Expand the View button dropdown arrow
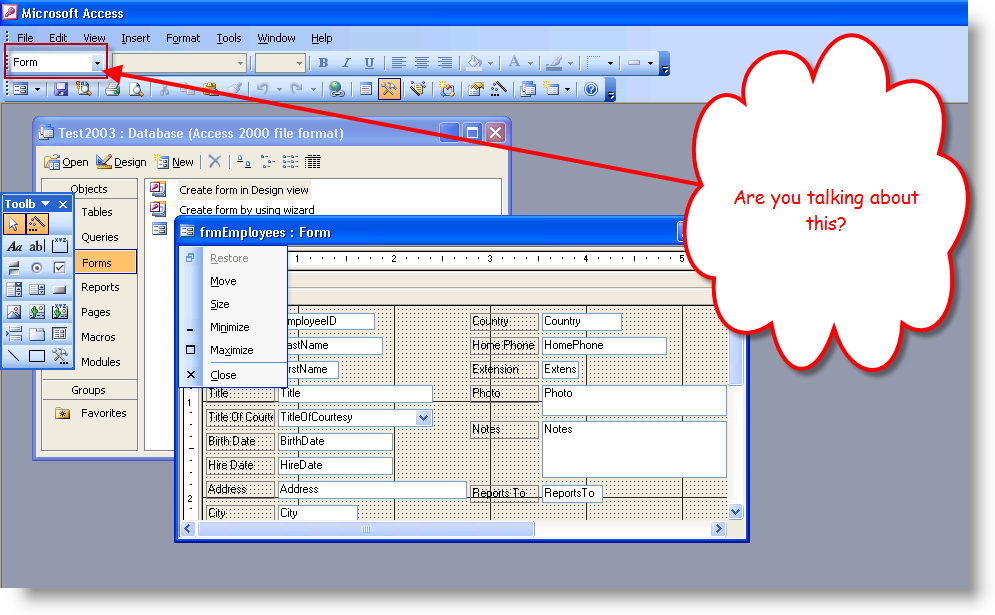This screenshot has width=995, height=615. [37, 89]
